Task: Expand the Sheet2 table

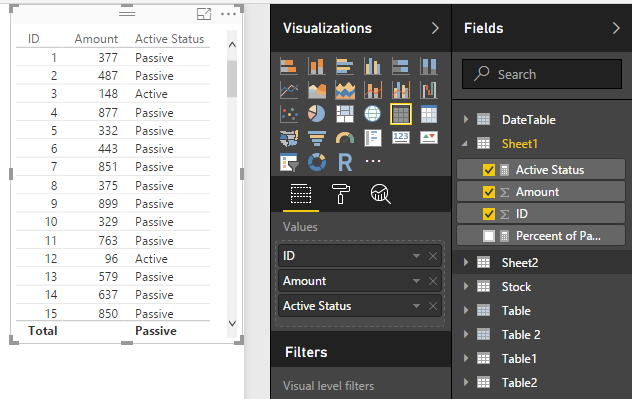Action: tap(466, 262)
